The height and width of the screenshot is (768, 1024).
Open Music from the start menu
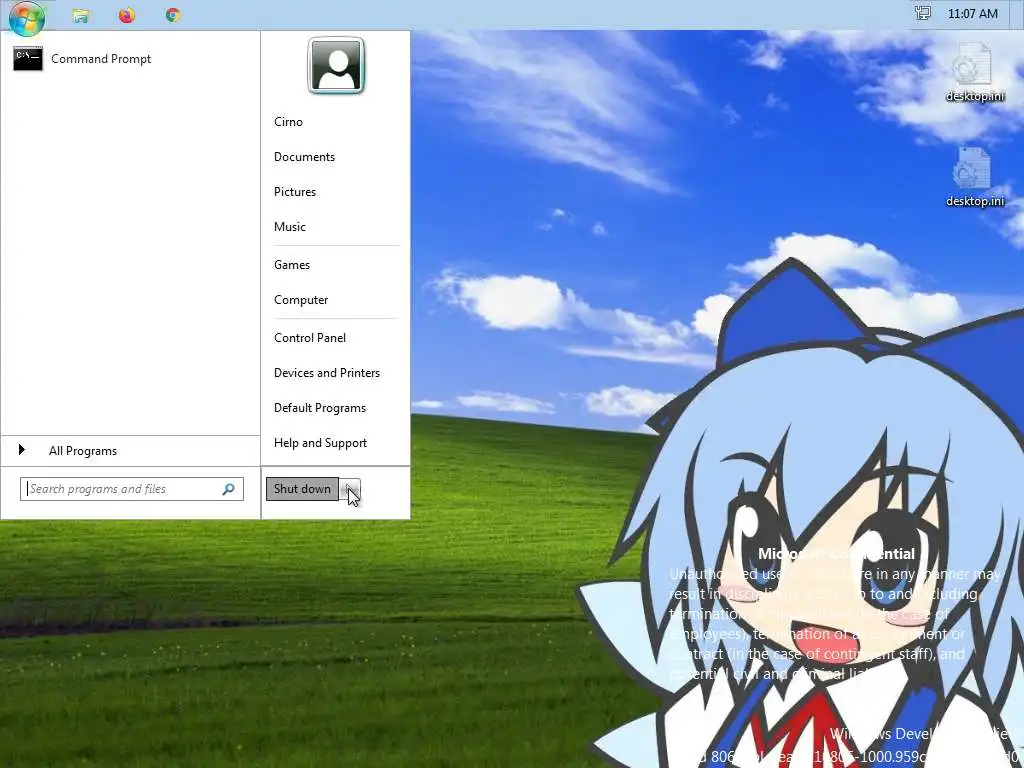[x=289, y=227]
